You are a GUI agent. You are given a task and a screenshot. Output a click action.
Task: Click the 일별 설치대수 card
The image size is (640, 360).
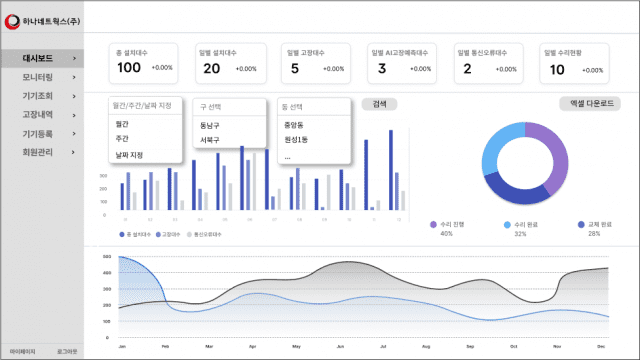coord(231,63)
